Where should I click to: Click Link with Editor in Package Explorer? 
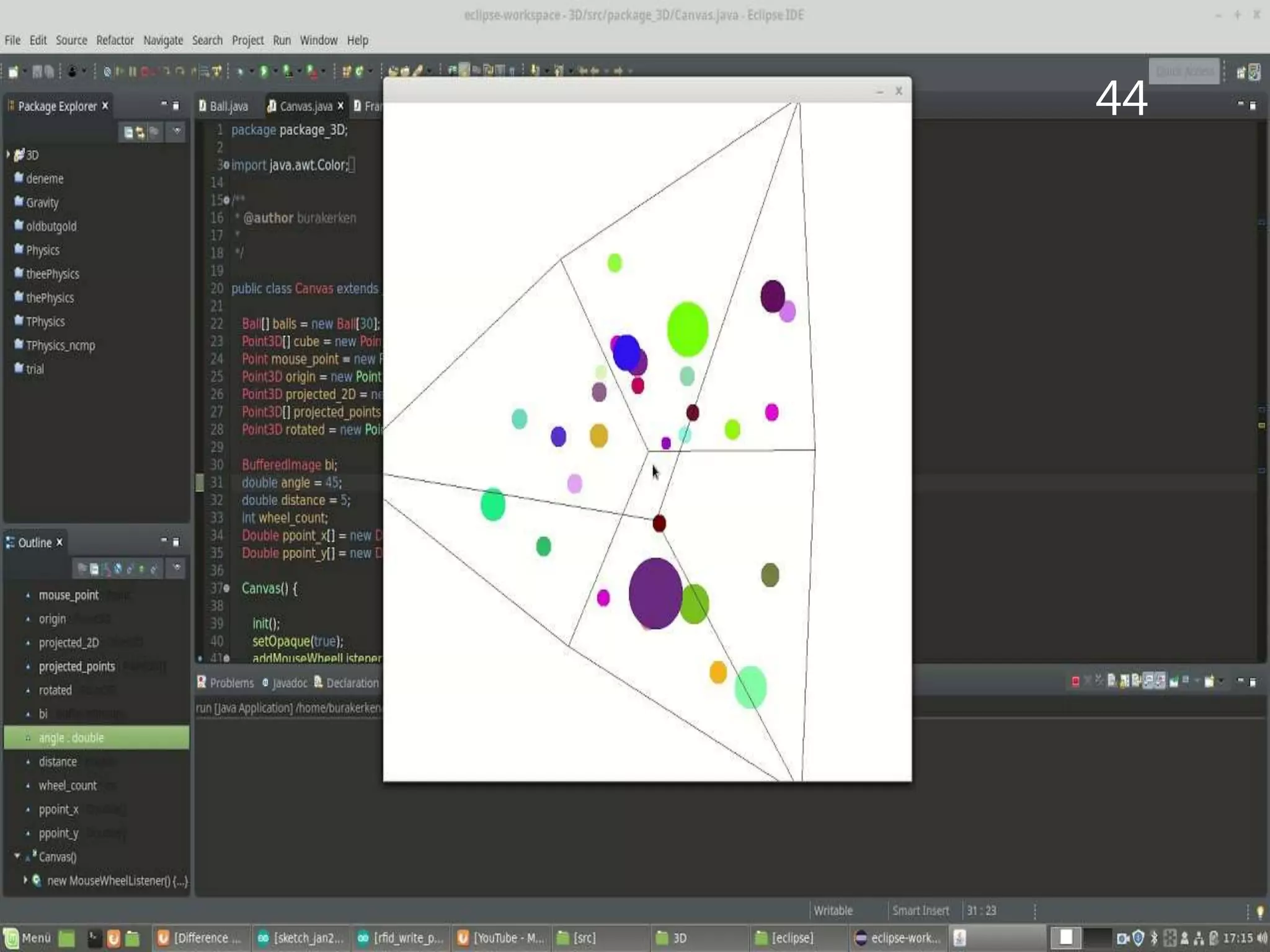point(140,132)
